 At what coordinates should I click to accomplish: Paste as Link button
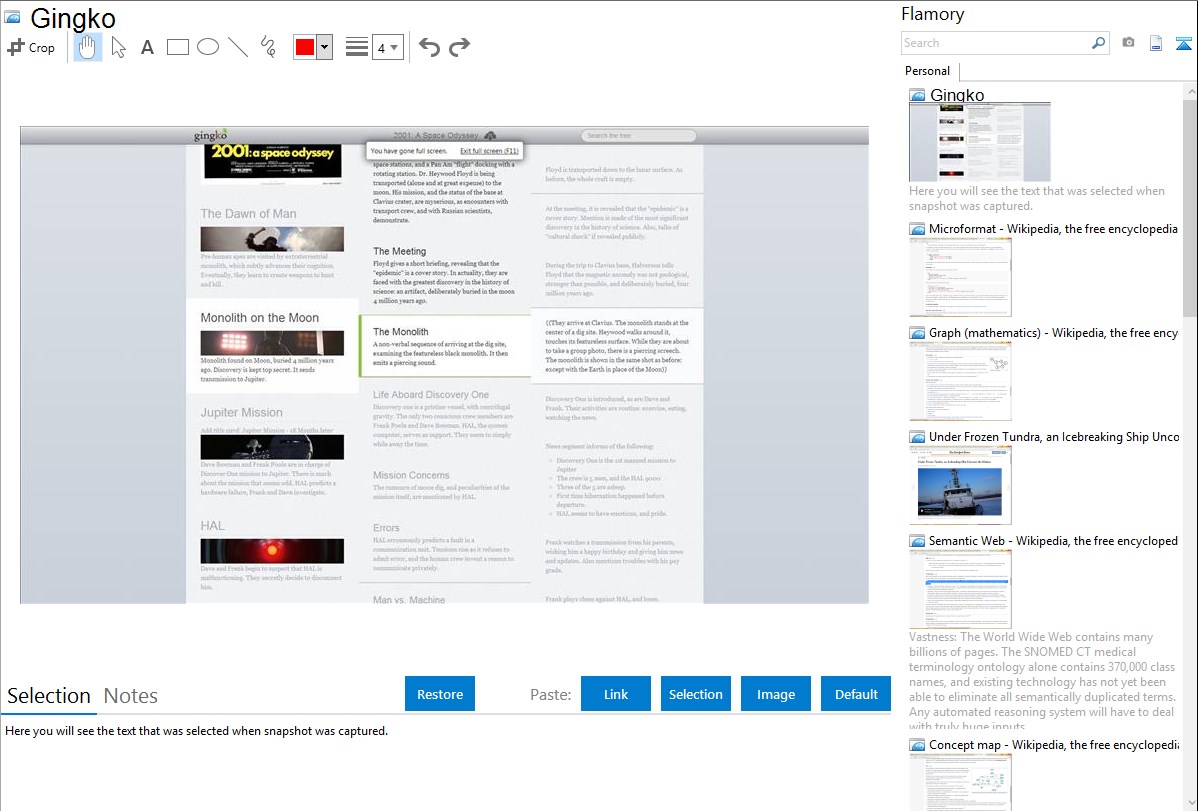(x=616, y=694)
